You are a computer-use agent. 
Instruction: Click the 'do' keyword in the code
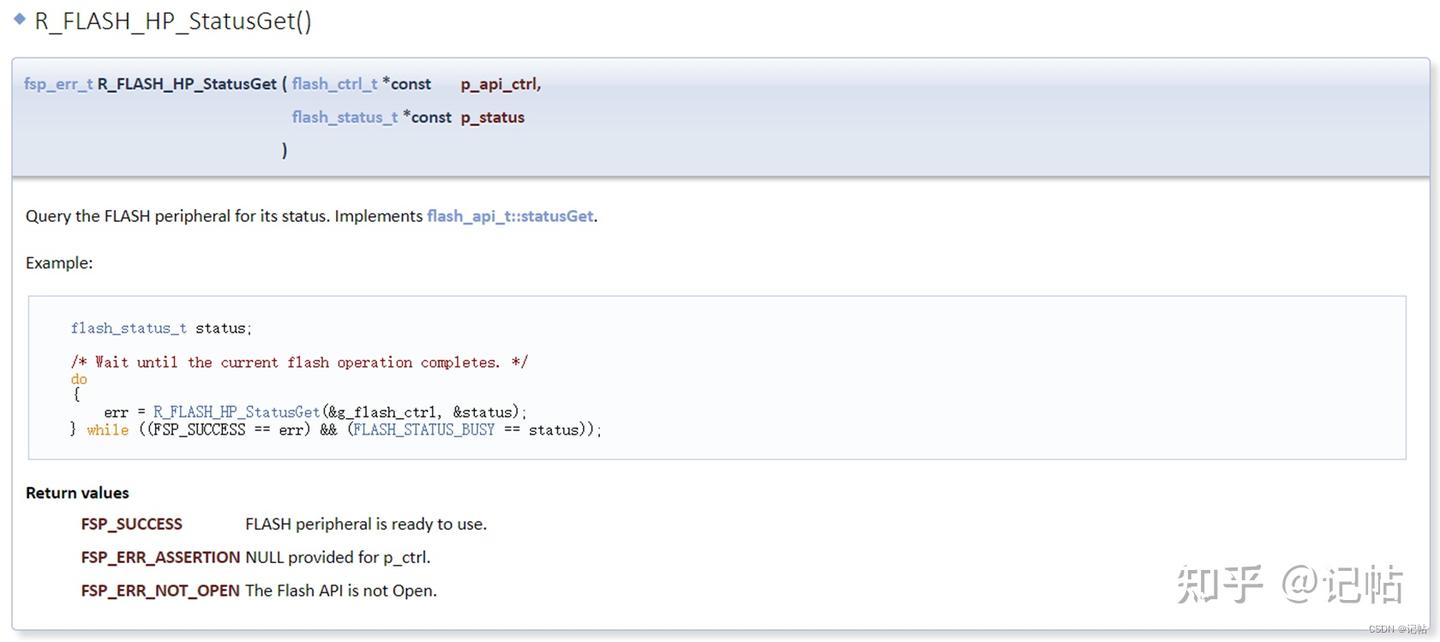79,379
